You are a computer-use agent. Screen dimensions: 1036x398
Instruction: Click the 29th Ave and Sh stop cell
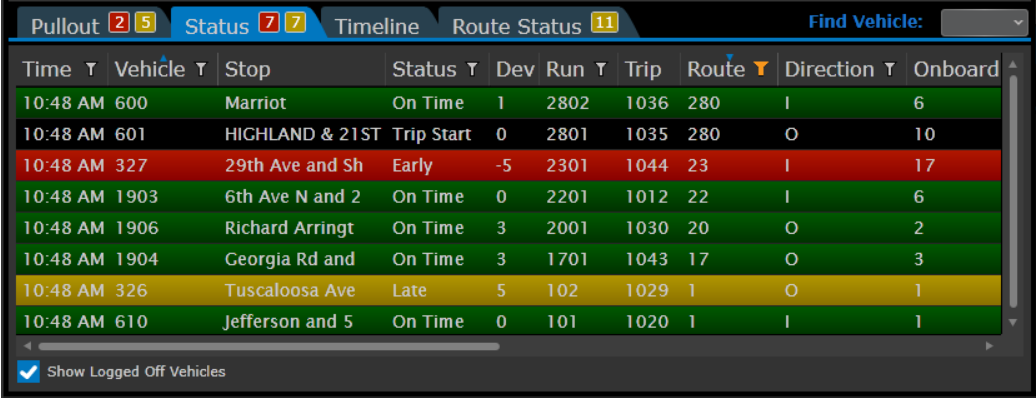pos(293,165)
